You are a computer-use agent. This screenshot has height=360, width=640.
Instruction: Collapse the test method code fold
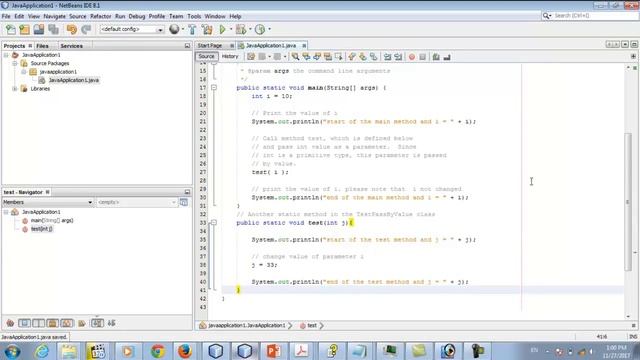214,222
